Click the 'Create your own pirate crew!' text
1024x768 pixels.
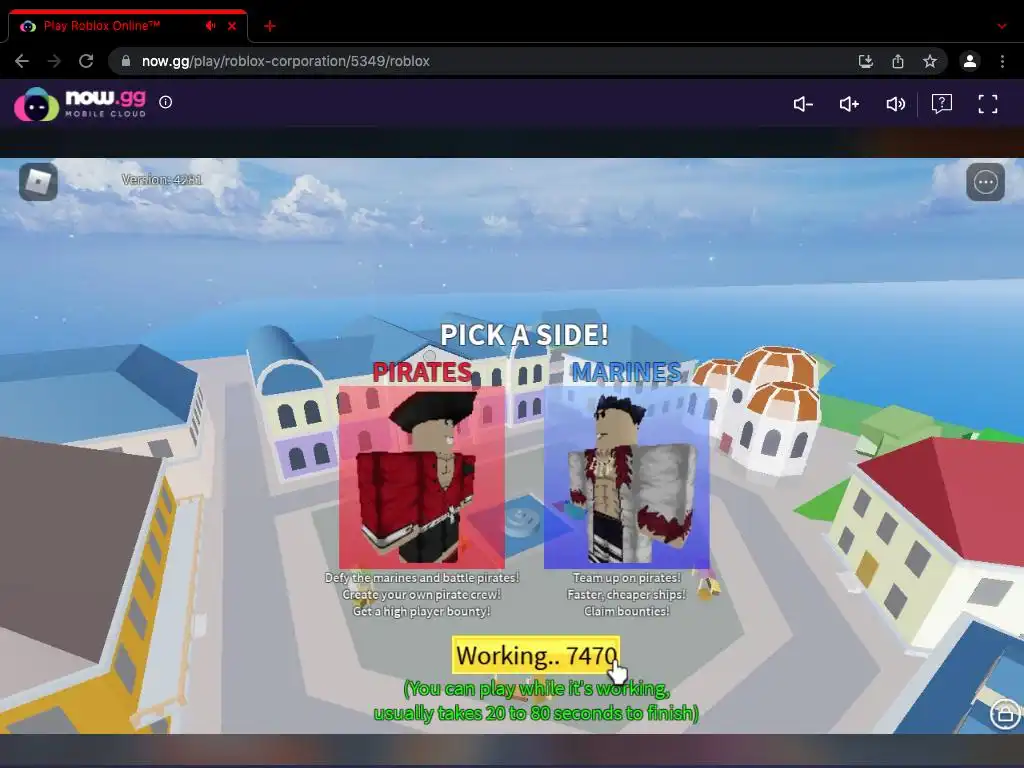[422, 595]
